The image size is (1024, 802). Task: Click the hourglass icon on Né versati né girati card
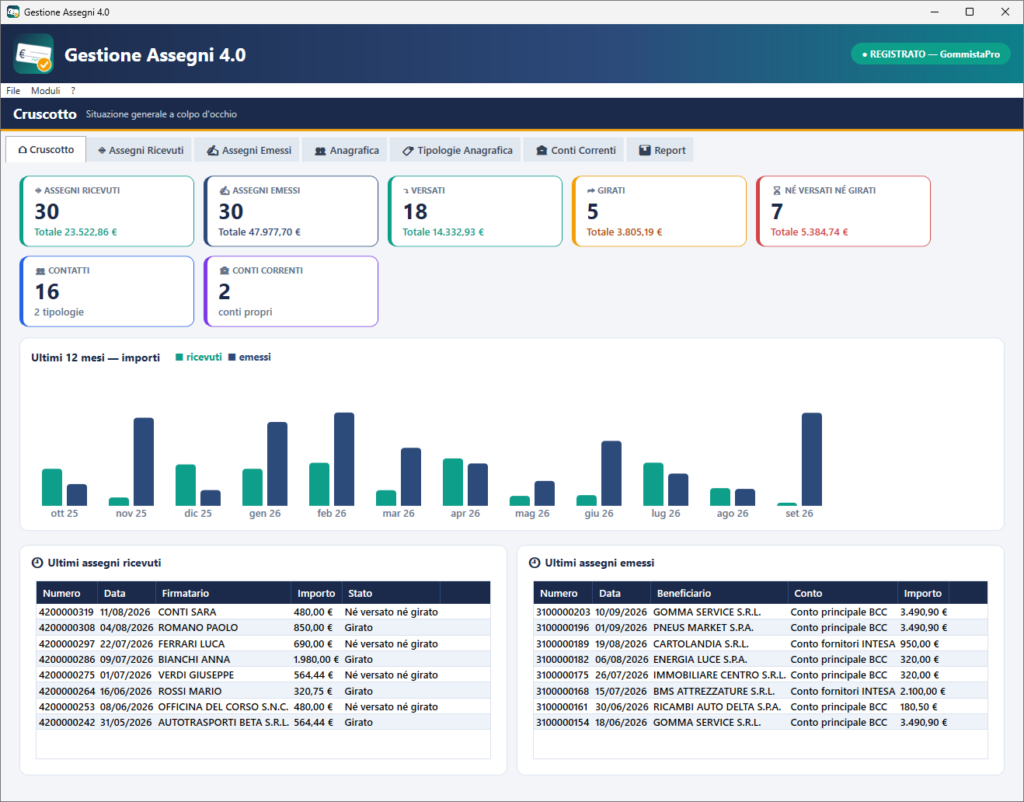point(776,191)
